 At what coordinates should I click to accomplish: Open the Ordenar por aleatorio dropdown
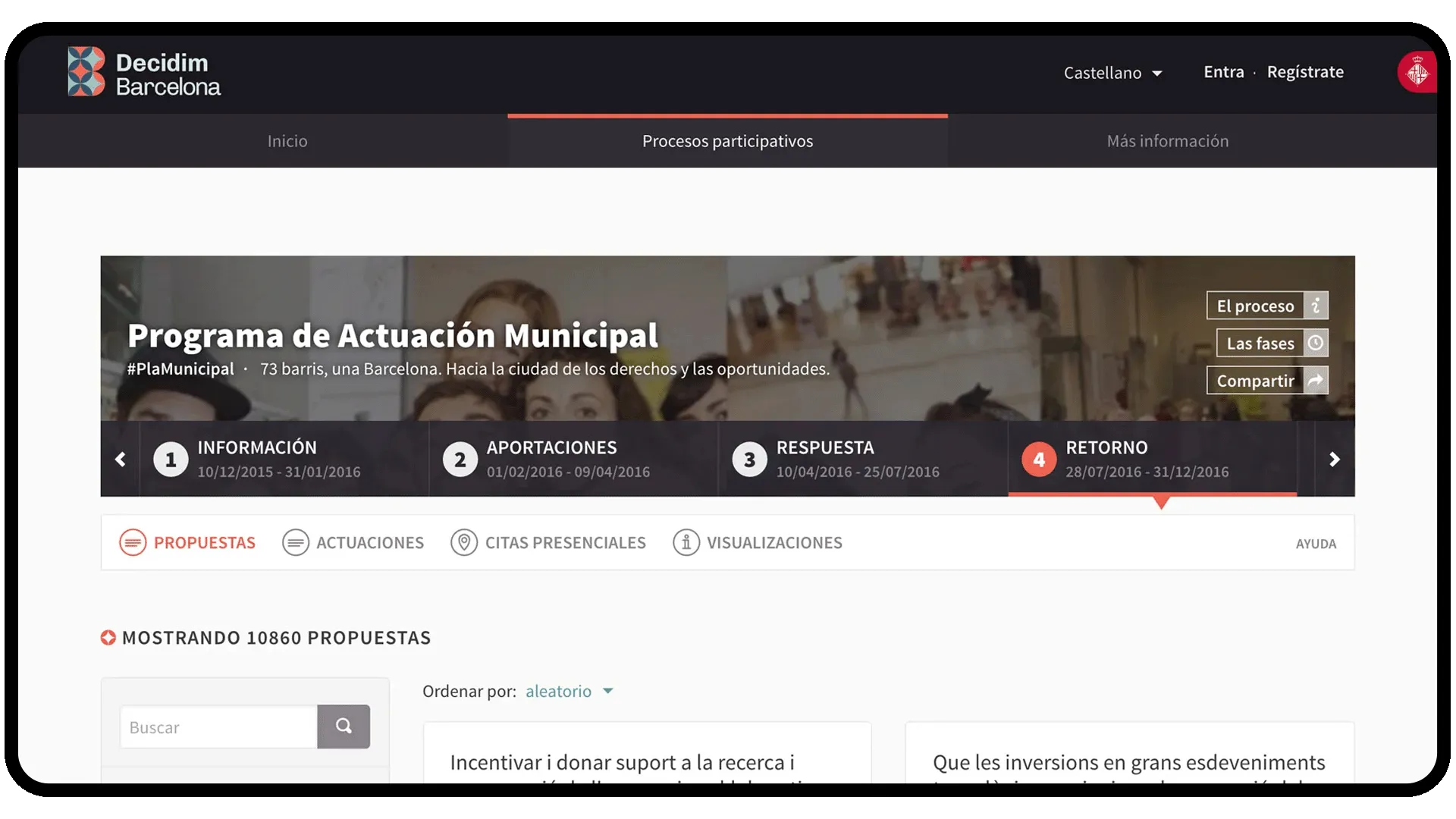pos(569,691)
